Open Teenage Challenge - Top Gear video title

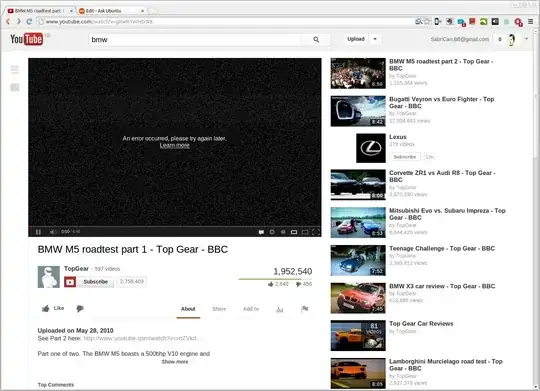pyautogui.click(x=442, y=248)
